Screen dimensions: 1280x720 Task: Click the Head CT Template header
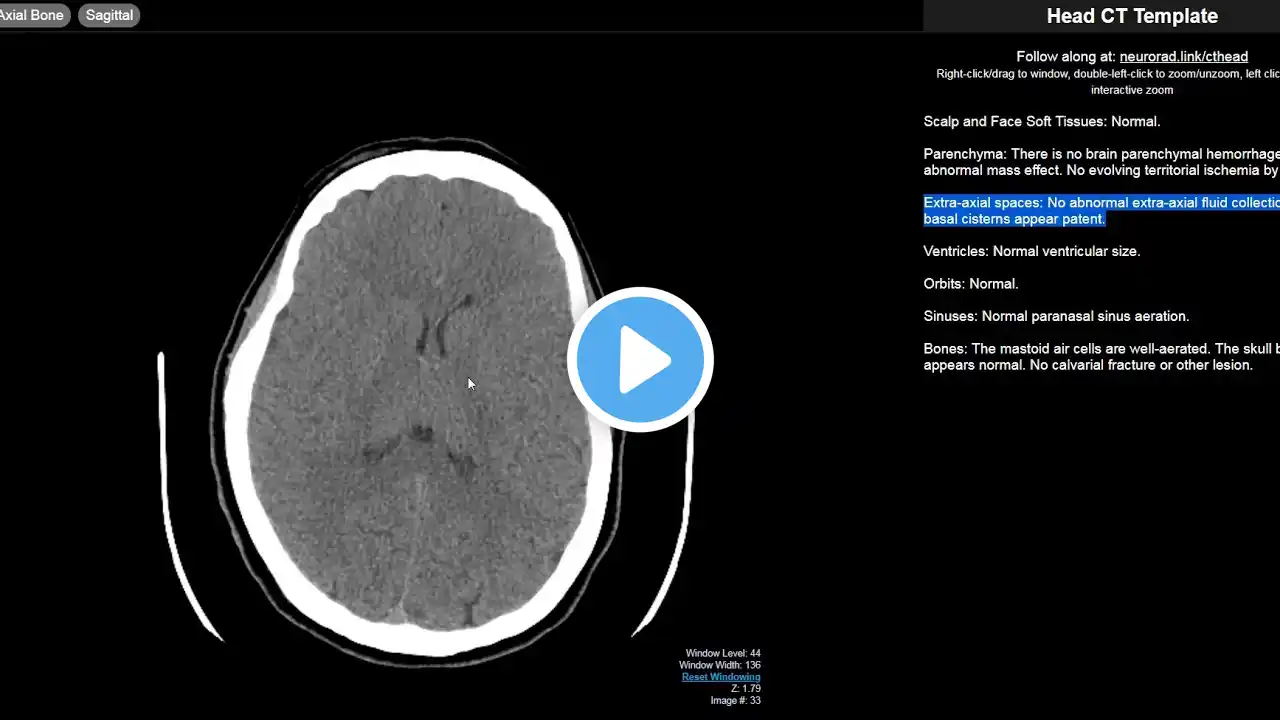click(x=1131, y=16)
